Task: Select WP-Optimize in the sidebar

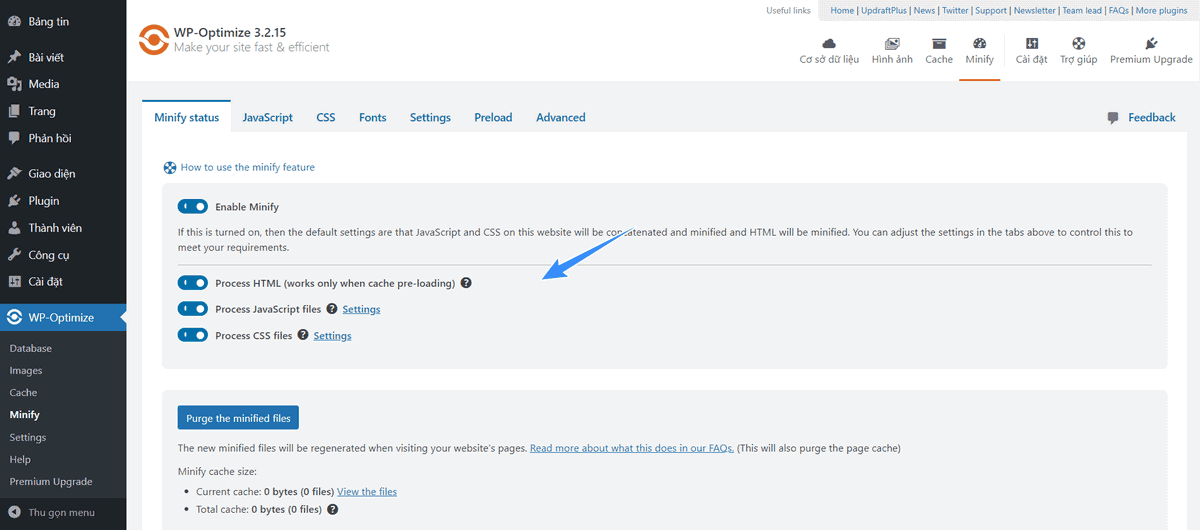Action: (x=63, y=317)
